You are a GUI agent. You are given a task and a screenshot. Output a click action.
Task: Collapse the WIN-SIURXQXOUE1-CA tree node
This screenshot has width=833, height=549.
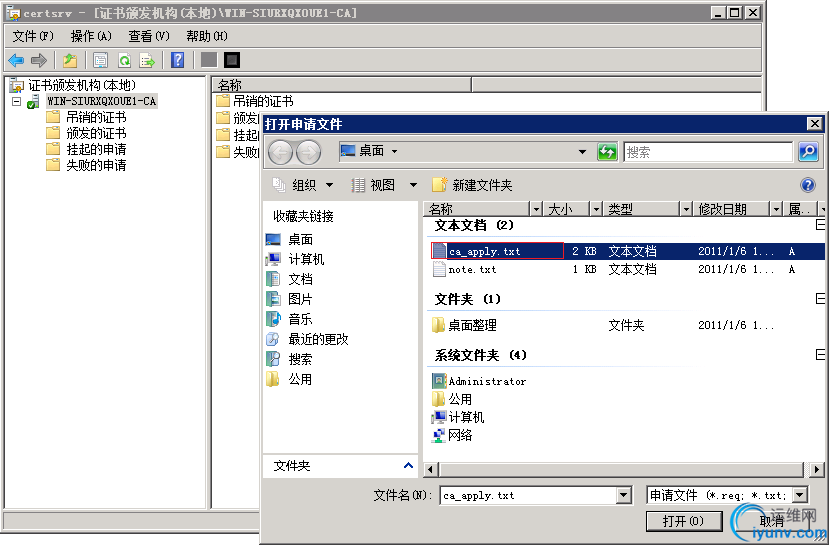16,101
